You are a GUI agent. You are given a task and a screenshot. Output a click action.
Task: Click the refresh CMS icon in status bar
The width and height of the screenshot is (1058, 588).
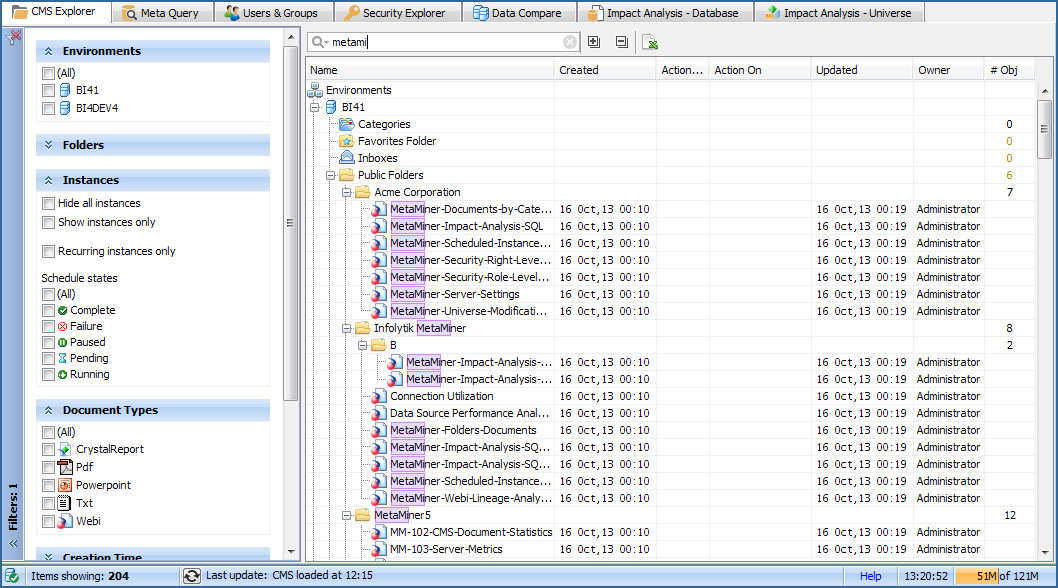pyautogui.click(x=191, y=576)
